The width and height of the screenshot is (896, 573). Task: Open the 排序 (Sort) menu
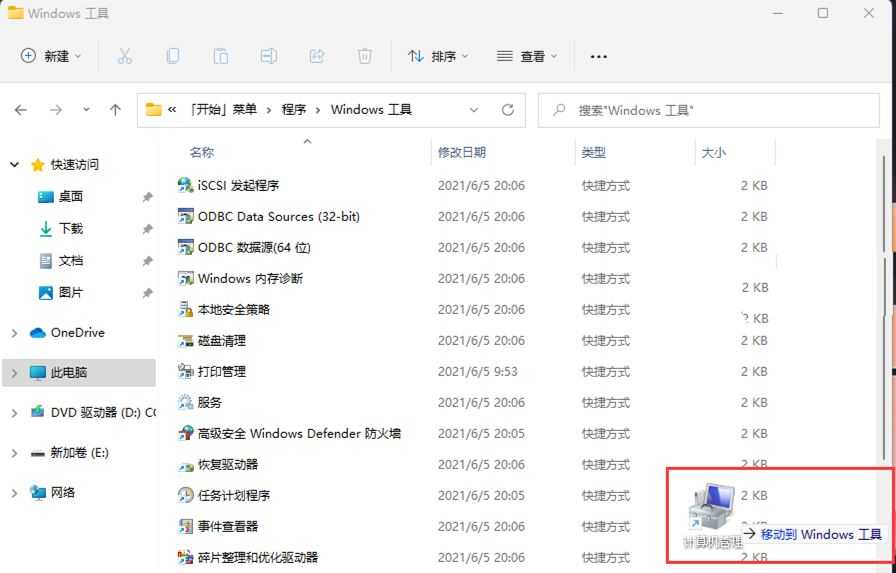[438, 56]
